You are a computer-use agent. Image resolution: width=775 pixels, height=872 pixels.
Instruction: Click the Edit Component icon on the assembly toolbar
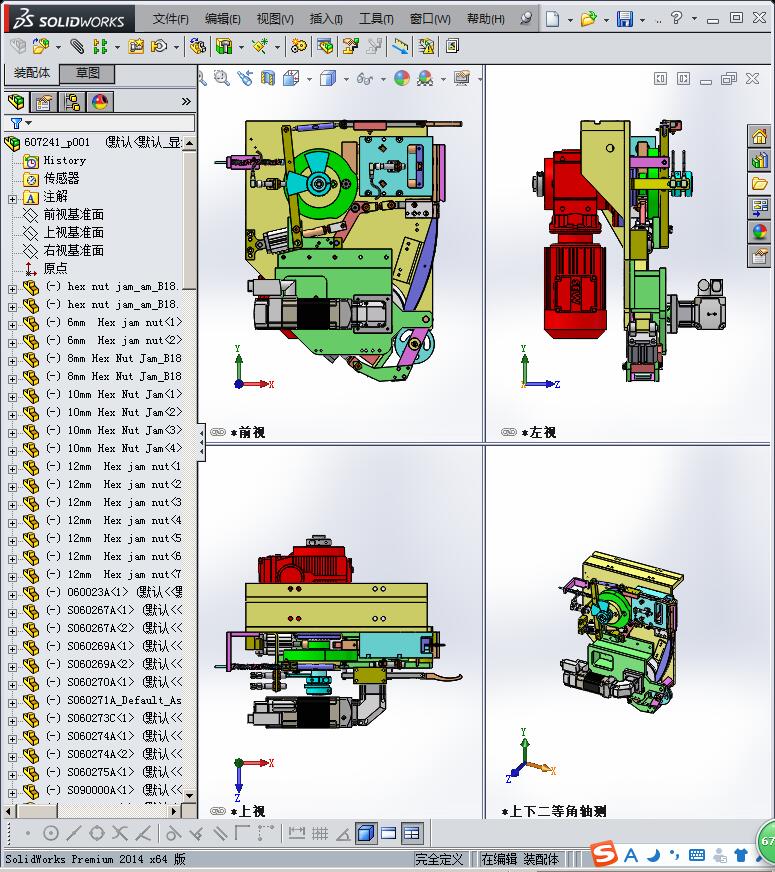click(x=18, y=46)
